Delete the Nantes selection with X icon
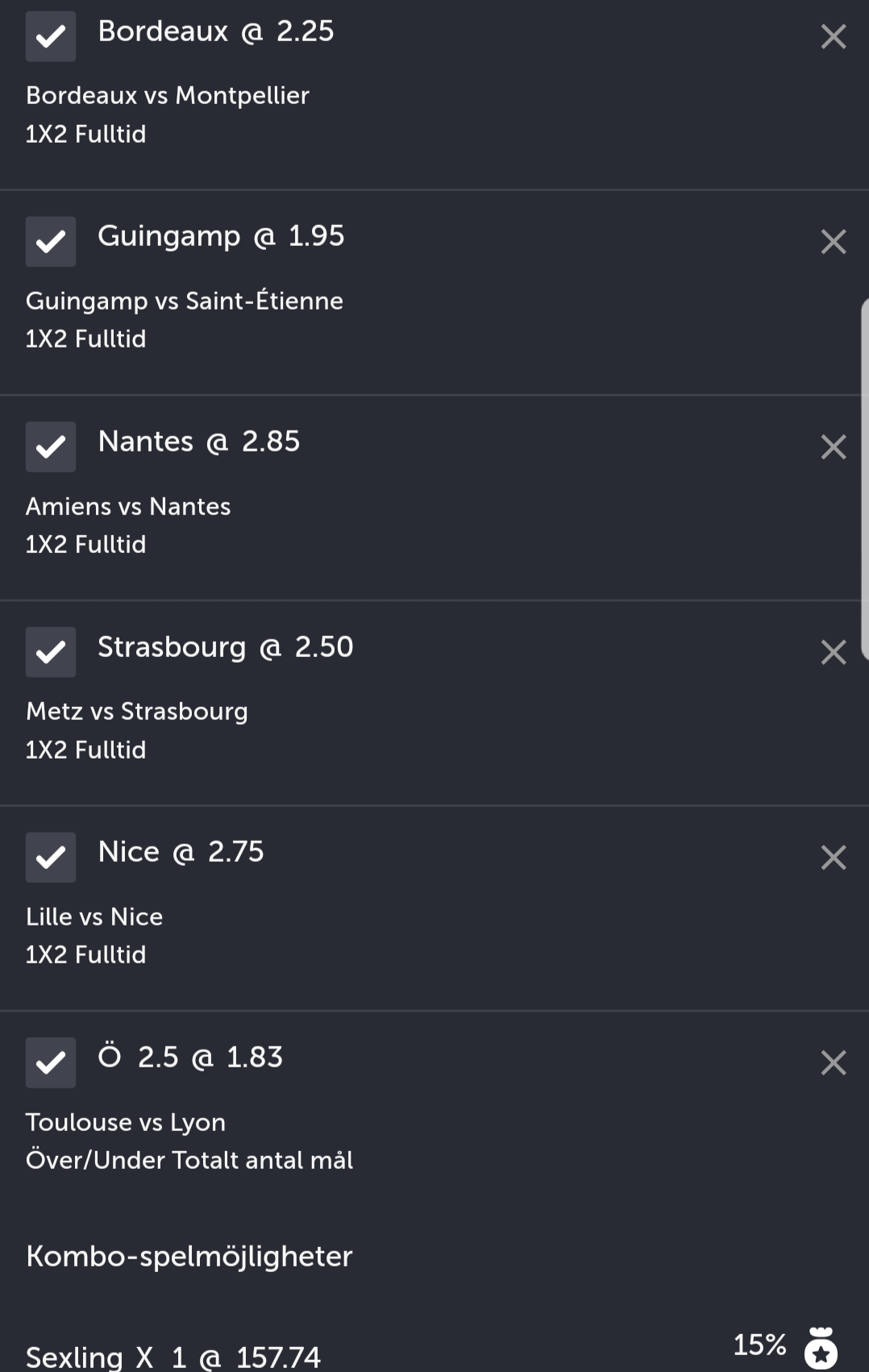Image resolution: width=869 pixels, height=1372 pixels. pos(833,447)
